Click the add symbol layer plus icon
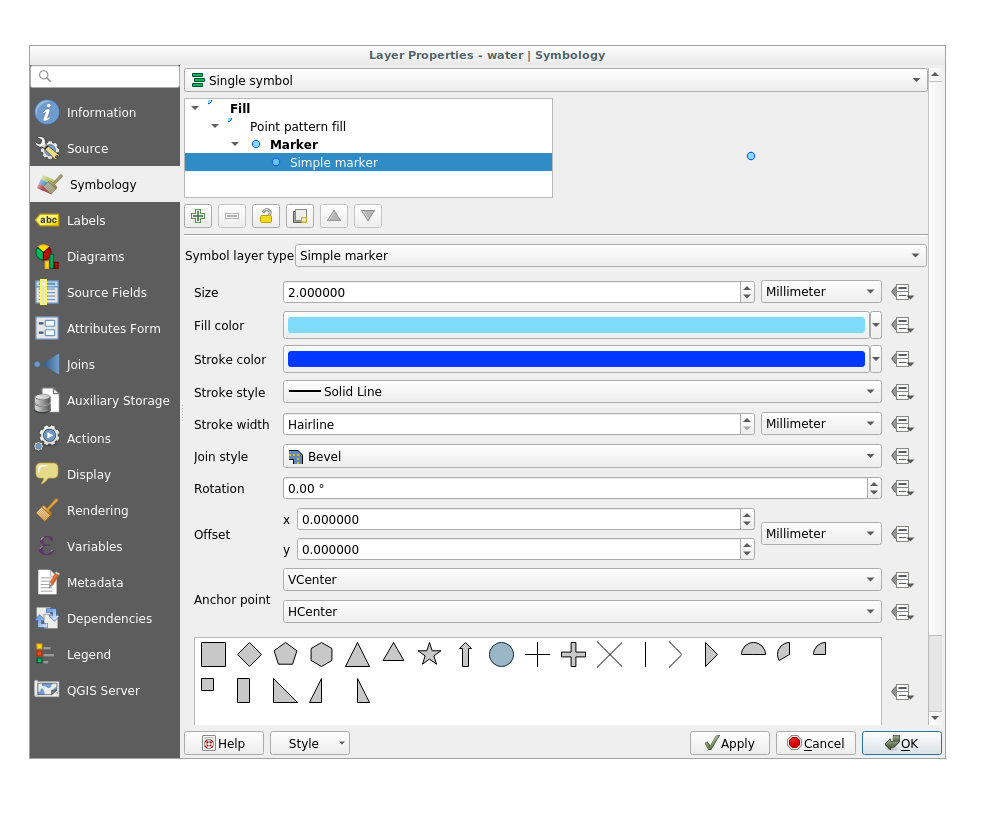Viewport: 1003px width, 823px height. 198,216
